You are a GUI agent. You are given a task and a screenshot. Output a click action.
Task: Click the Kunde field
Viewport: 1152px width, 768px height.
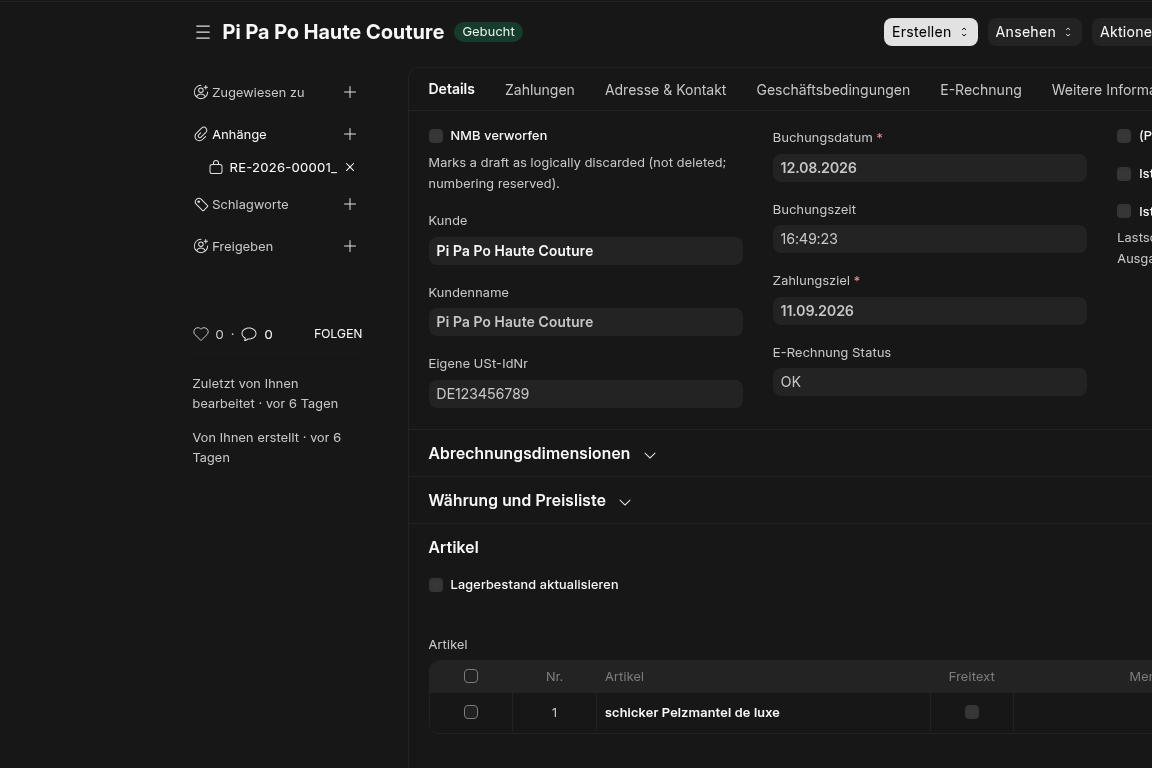586,251
